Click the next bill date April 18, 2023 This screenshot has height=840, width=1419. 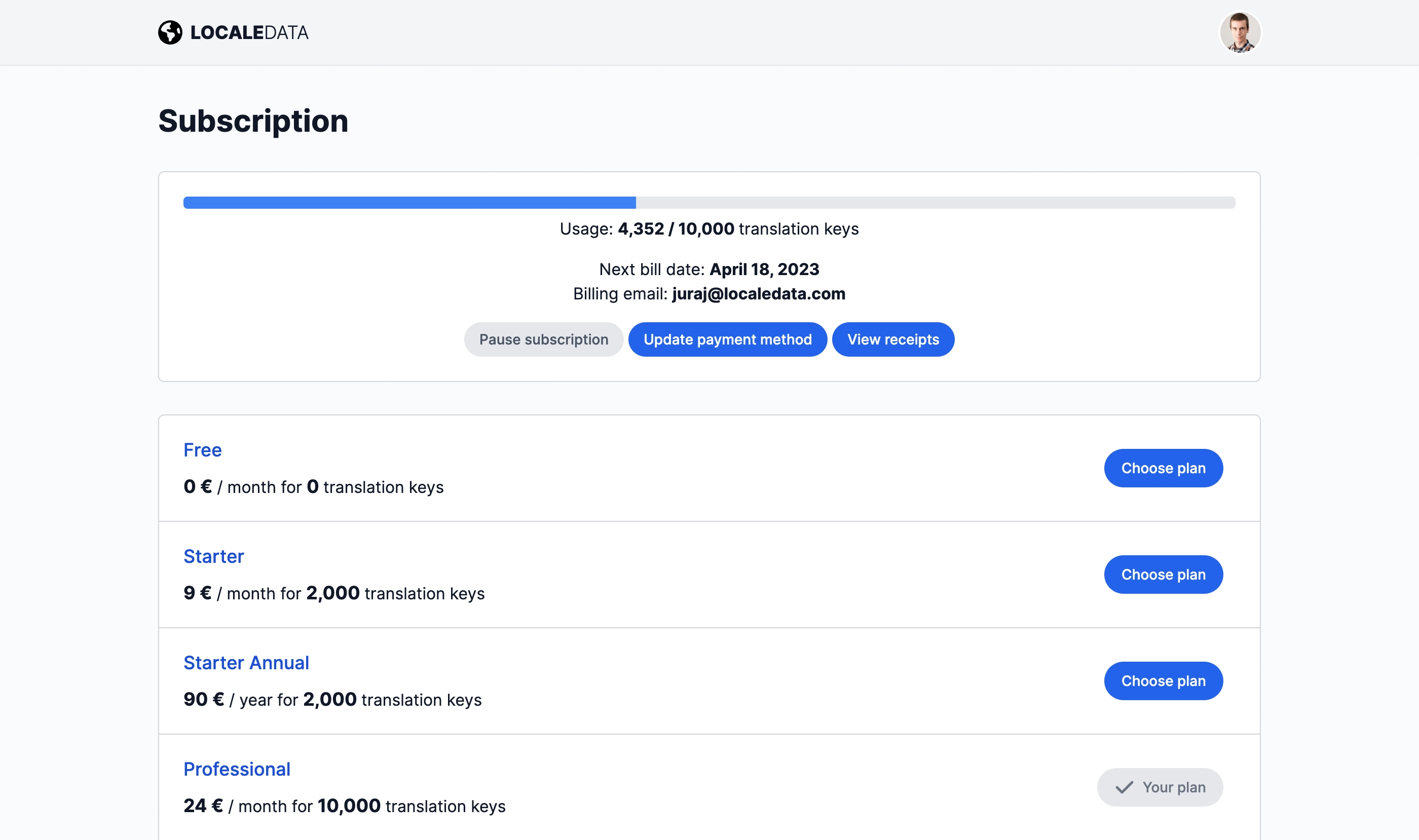[x=764, y=270]
